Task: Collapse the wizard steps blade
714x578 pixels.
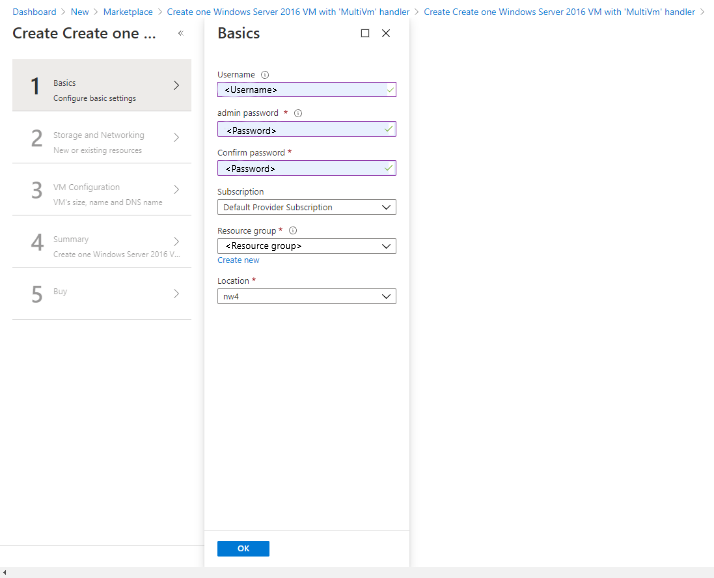Action: [x=180, y=33]
